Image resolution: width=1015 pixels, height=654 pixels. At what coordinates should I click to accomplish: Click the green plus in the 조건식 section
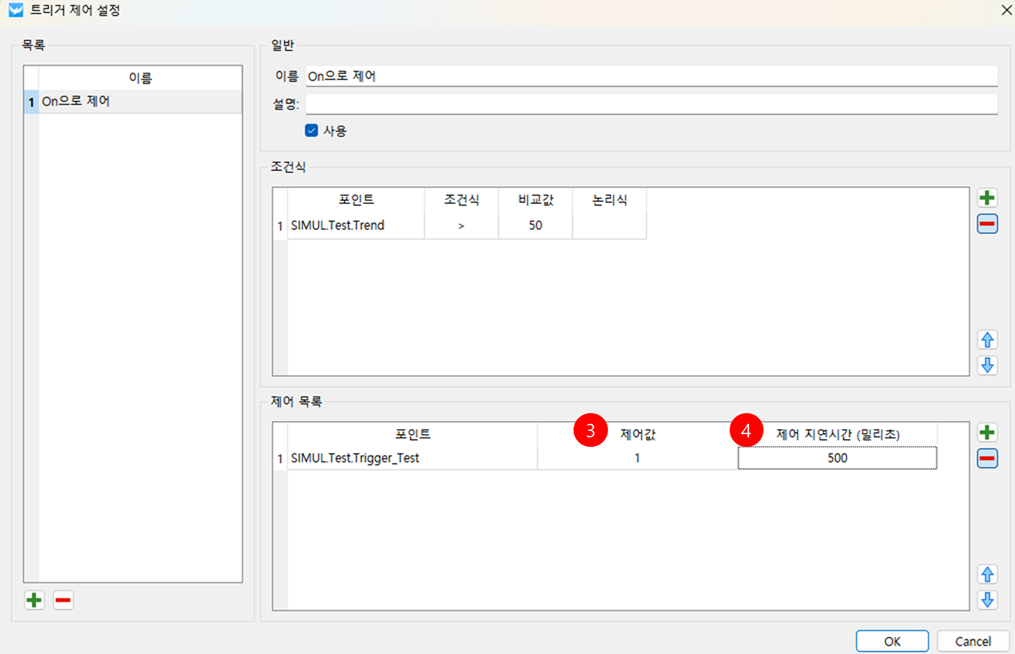click(987, 198)
